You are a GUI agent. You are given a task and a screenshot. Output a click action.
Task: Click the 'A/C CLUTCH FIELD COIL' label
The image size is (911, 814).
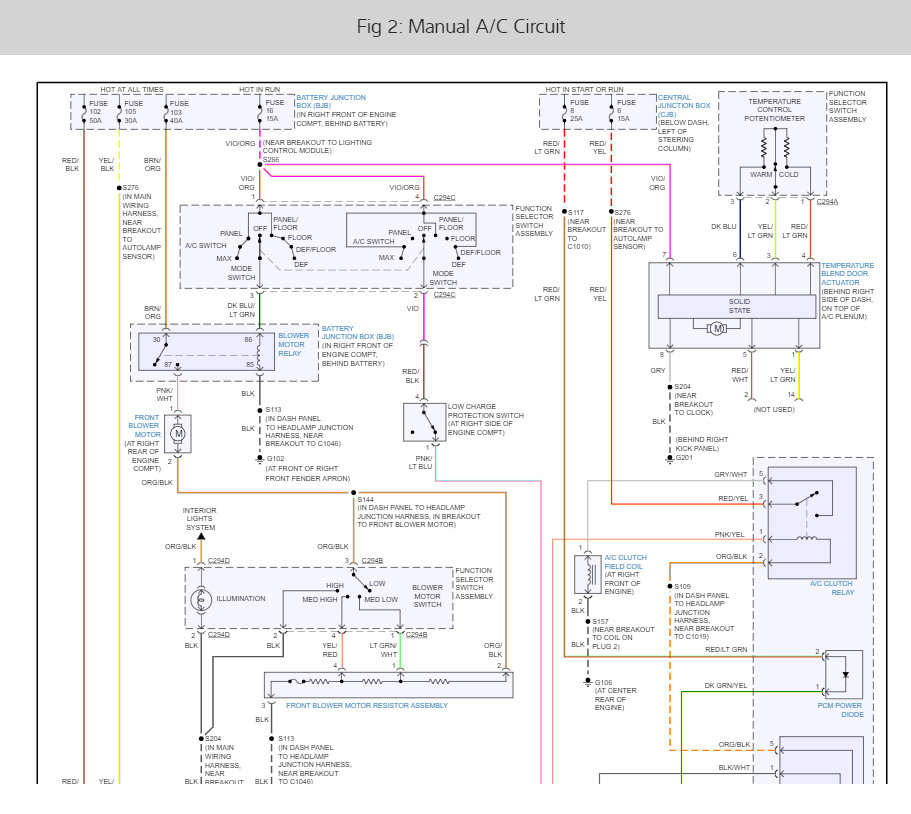pos(625,562)
